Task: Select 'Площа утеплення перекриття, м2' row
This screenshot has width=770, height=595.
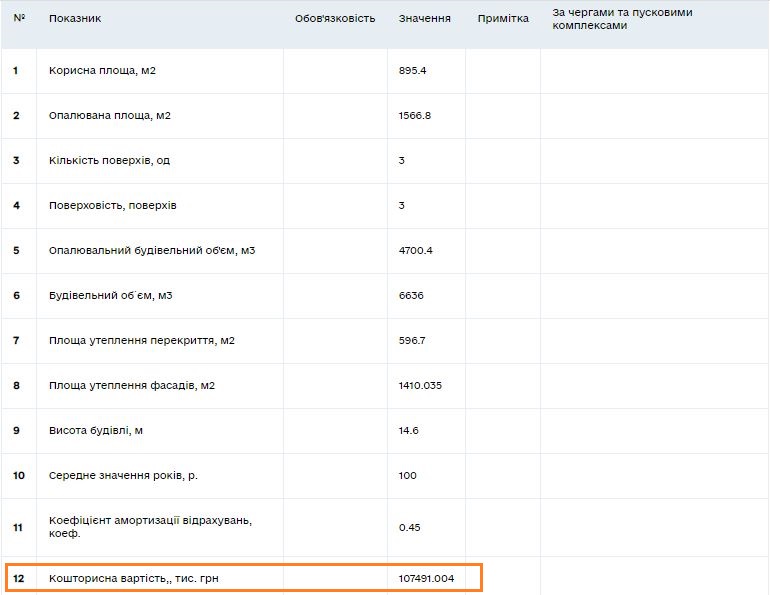Action: [142, 341]
